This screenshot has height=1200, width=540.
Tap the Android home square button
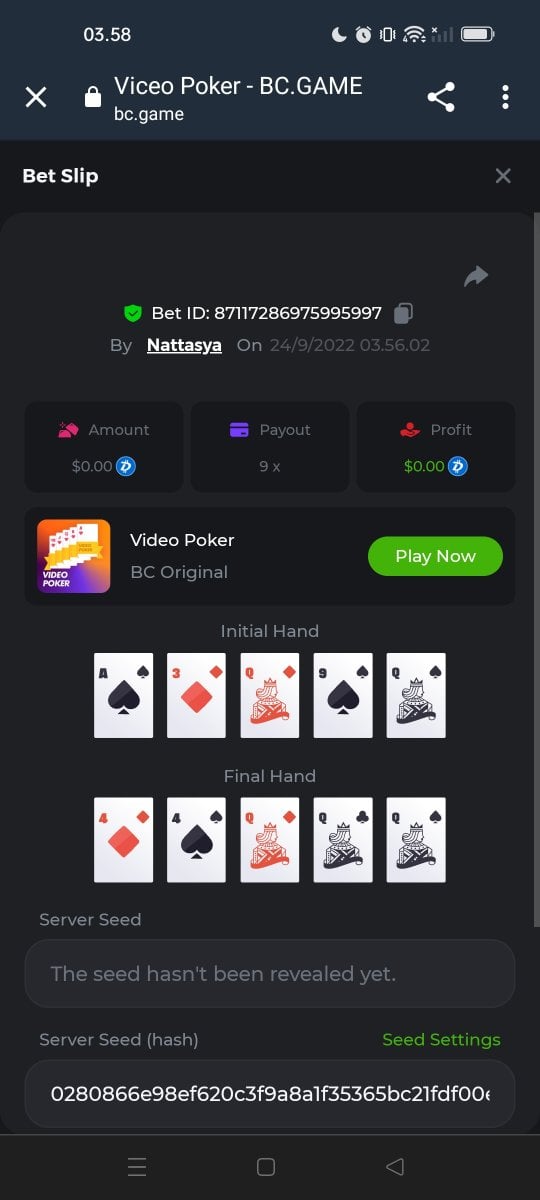pyautogui.click(x=266, y=1166)
